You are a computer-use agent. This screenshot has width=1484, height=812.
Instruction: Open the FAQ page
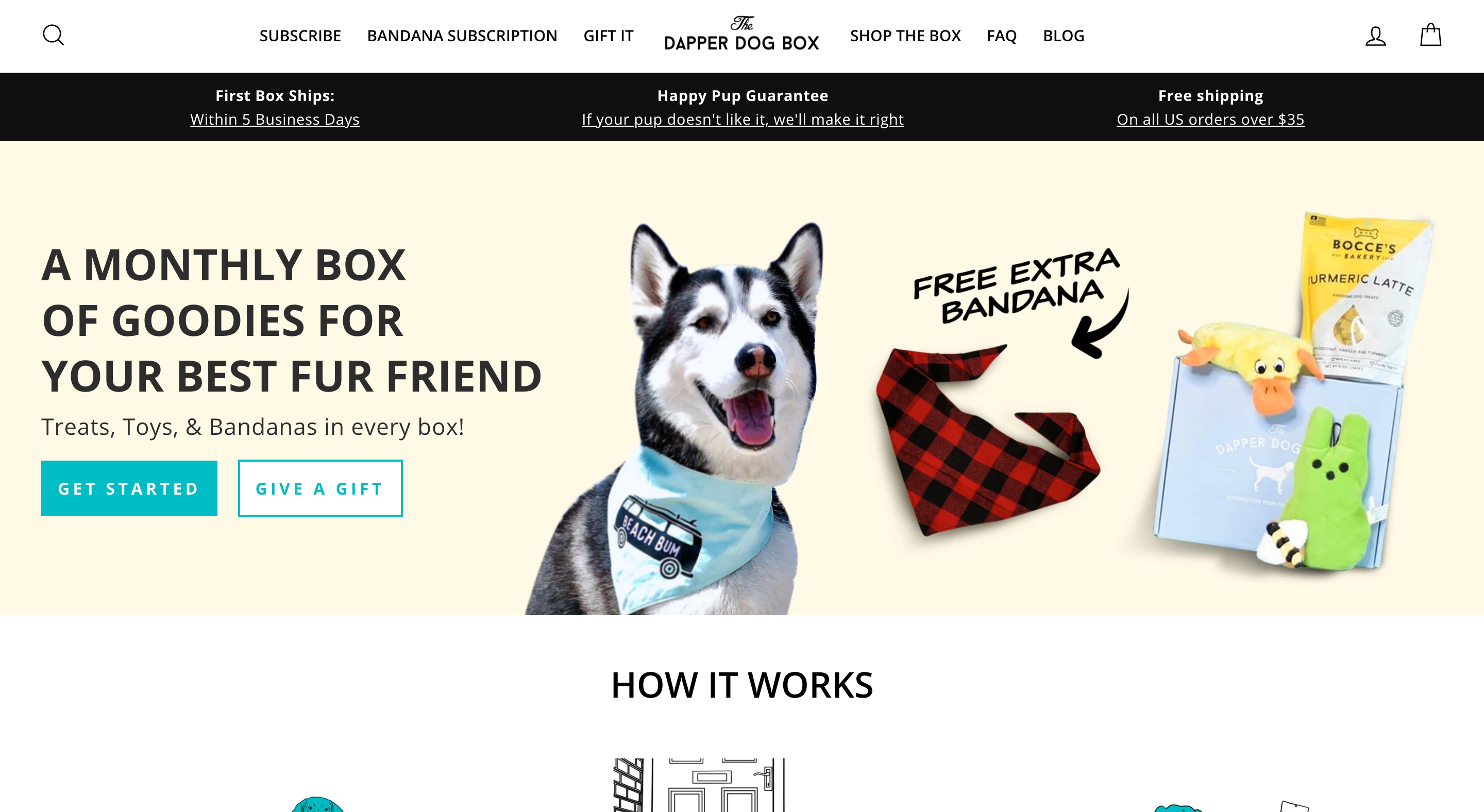pyautogui.click(x=1001, y=36)
